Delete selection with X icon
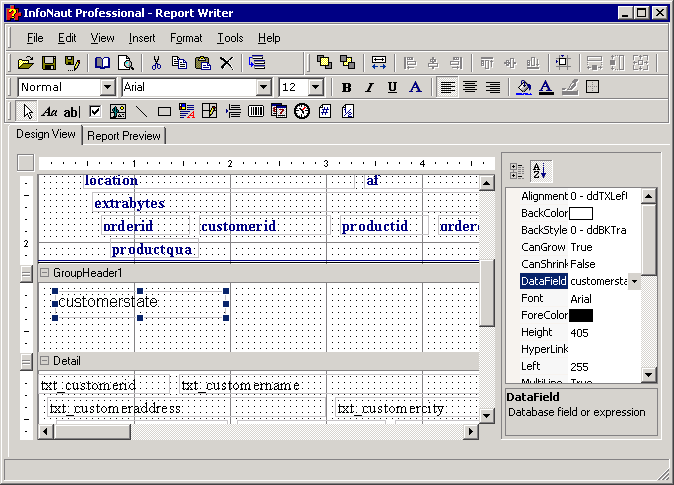 [x=227, y=63]
